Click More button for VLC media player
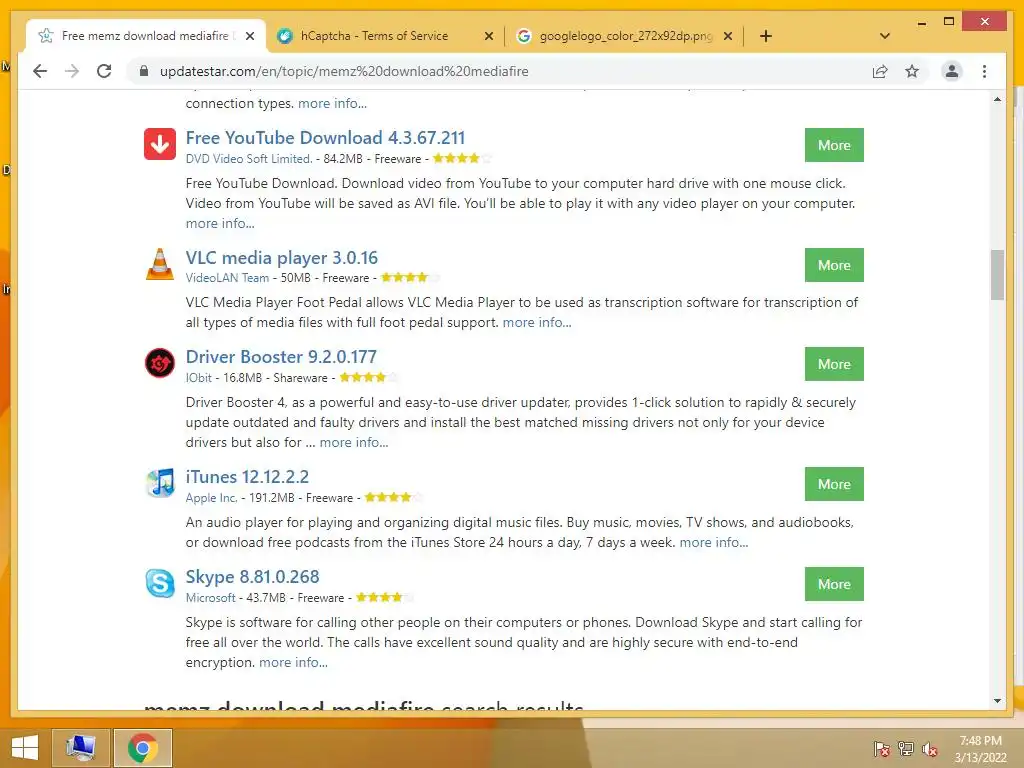The height and width of the screenshot is (768, 1024). pos(834,265)
